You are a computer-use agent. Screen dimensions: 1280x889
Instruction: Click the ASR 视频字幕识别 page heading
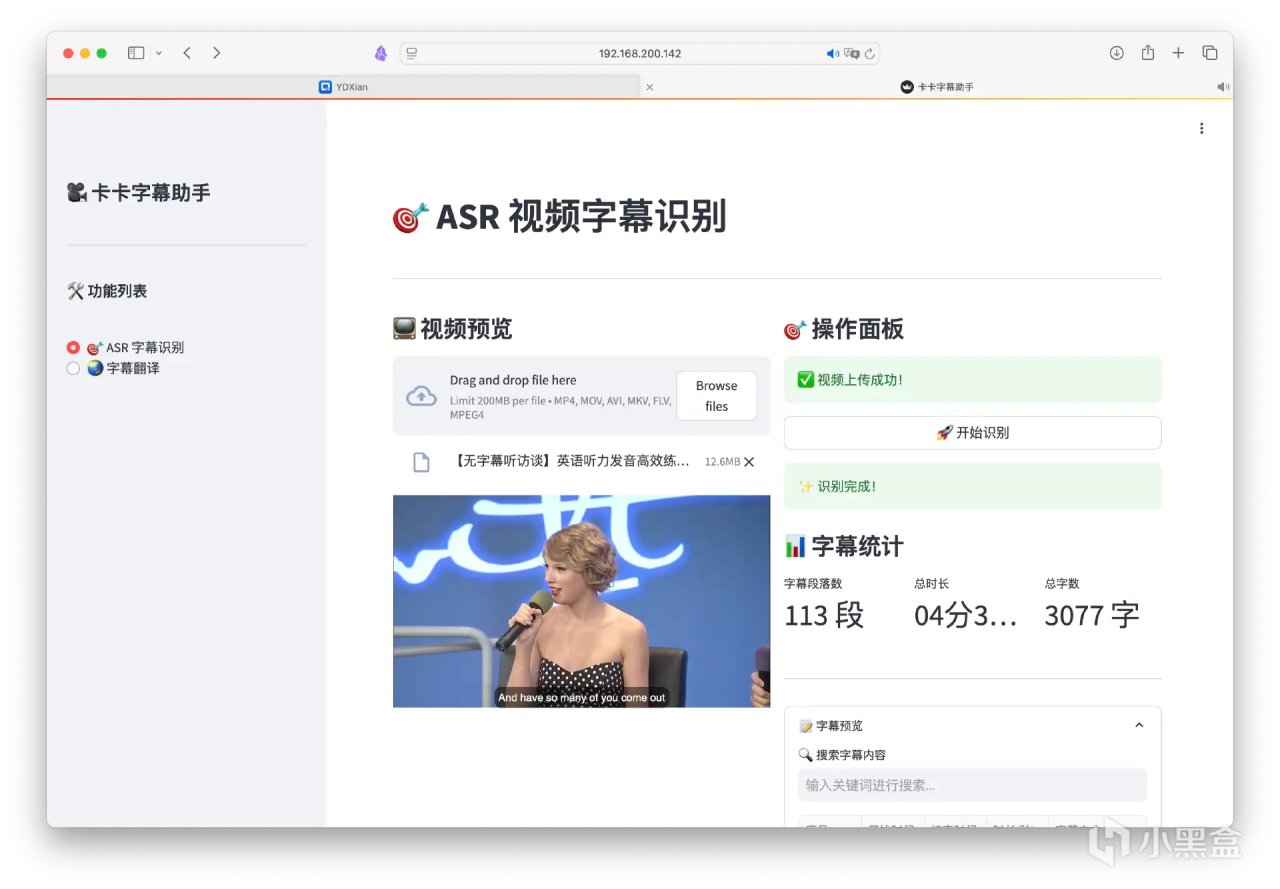[x=559, y=216]
